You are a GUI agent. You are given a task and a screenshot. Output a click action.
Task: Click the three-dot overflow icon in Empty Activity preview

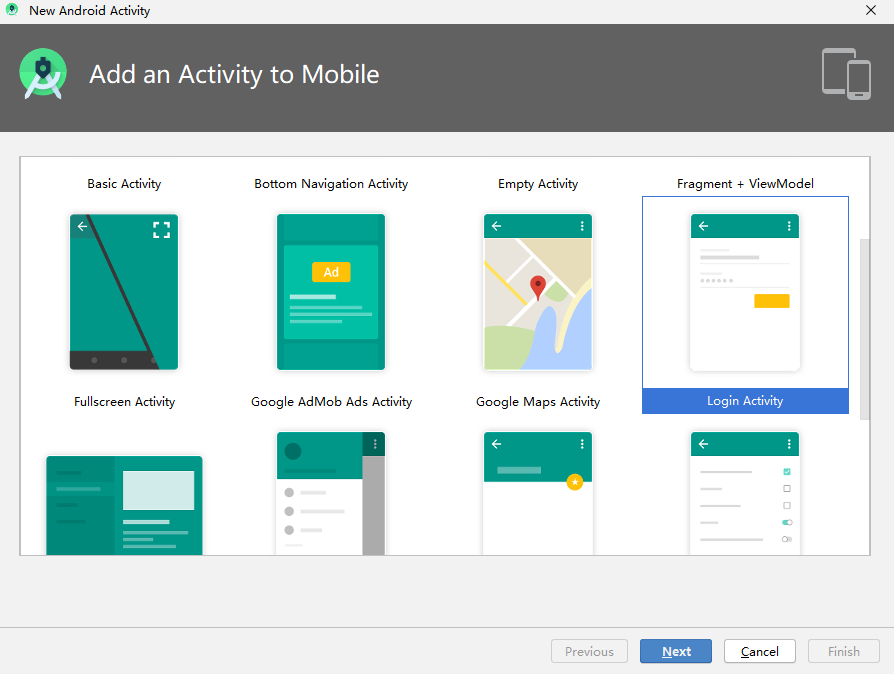point(581,226)
